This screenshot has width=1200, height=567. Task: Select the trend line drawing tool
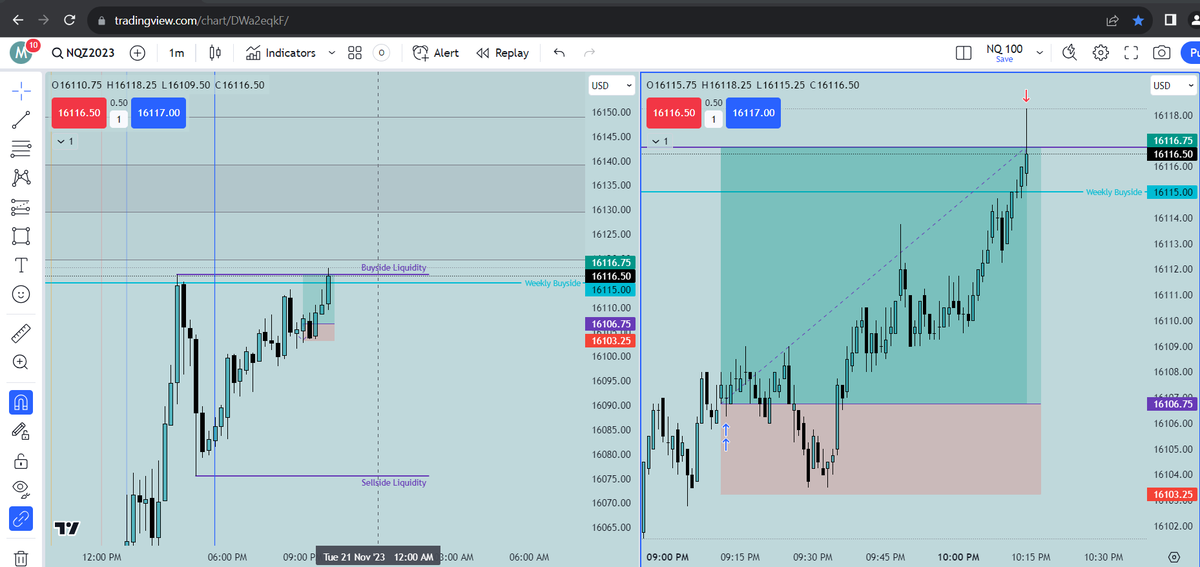click(x=20, y=120)
